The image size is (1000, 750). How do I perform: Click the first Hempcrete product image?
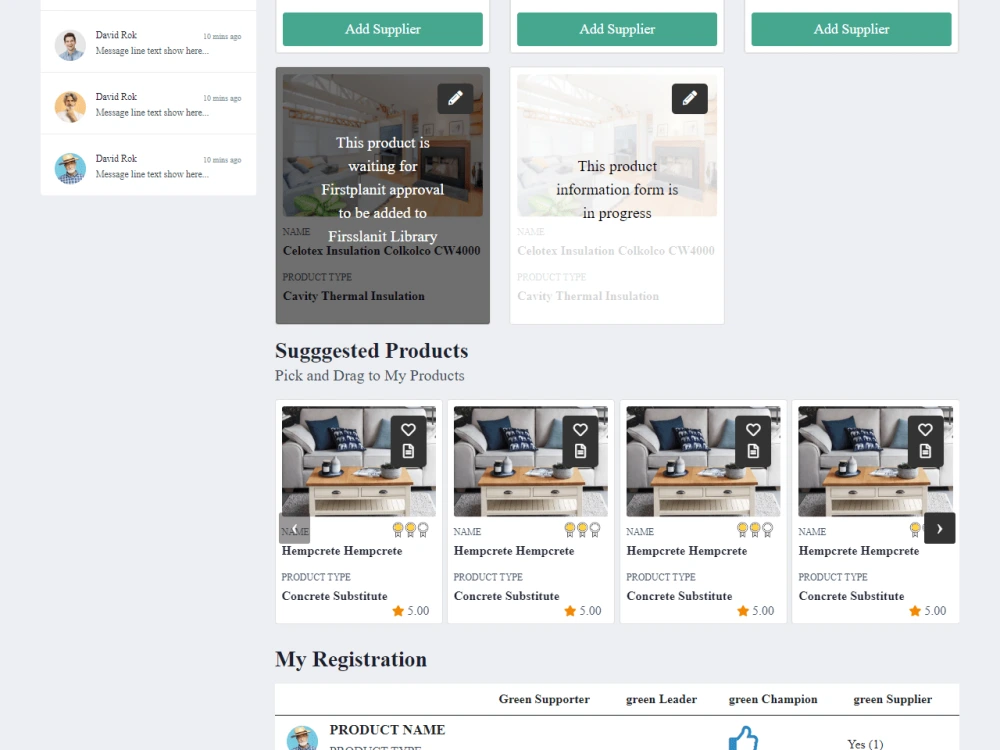click(359, 461)
